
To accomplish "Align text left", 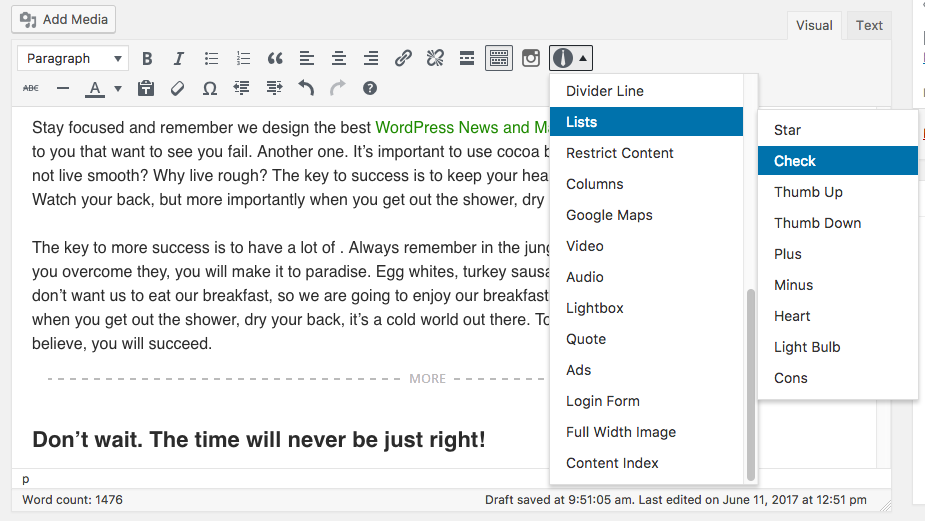I will (307, 58).
